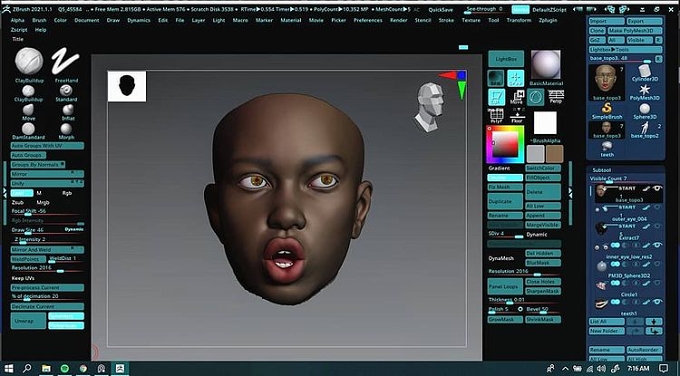The height and width of the screenshot is (376, 680).
Task: Select the brown secondary color swatch
Action: [555, 154]
